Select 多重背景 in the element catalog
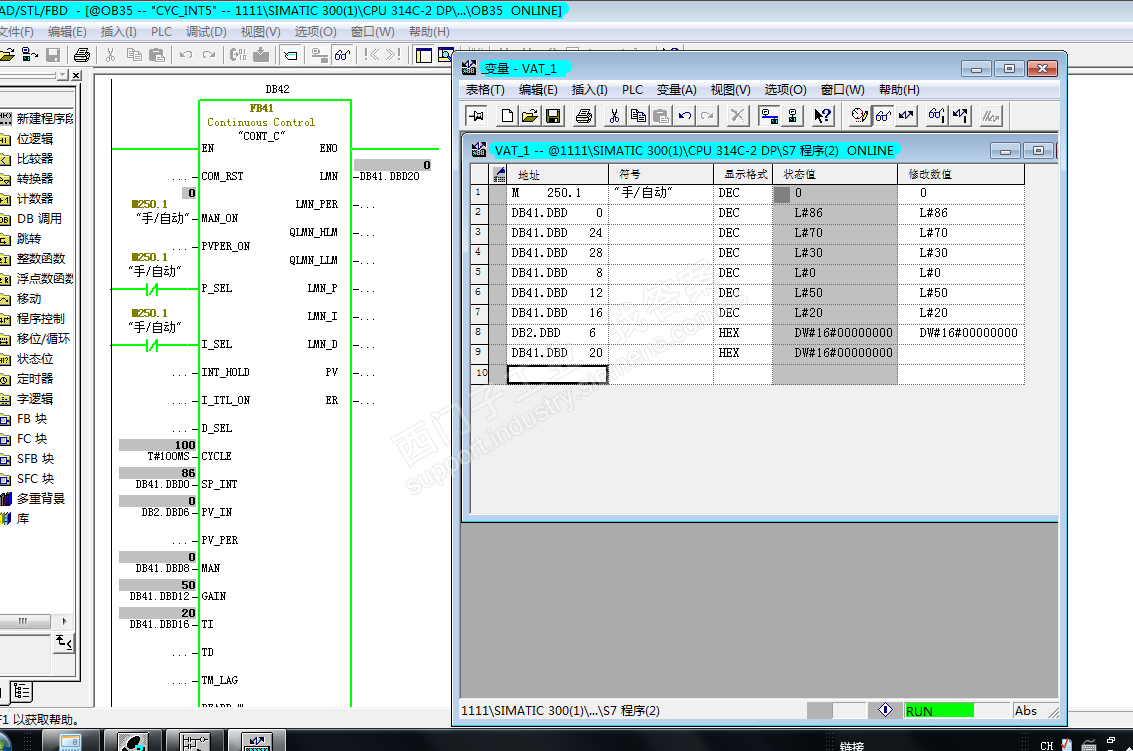 40,499
